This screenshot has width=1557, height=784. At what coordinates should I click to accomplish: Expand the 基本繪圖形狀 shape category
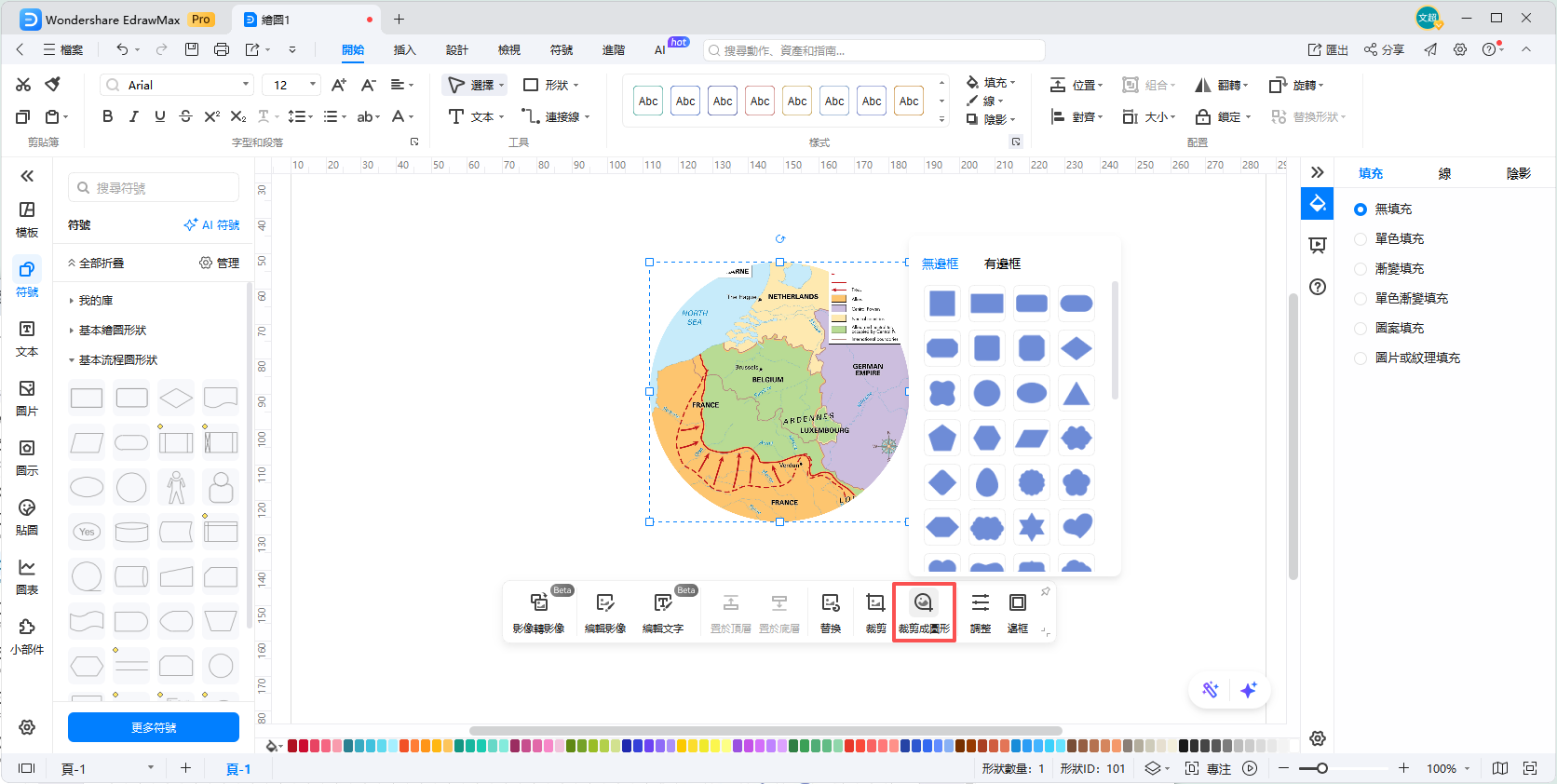point(112,331)
